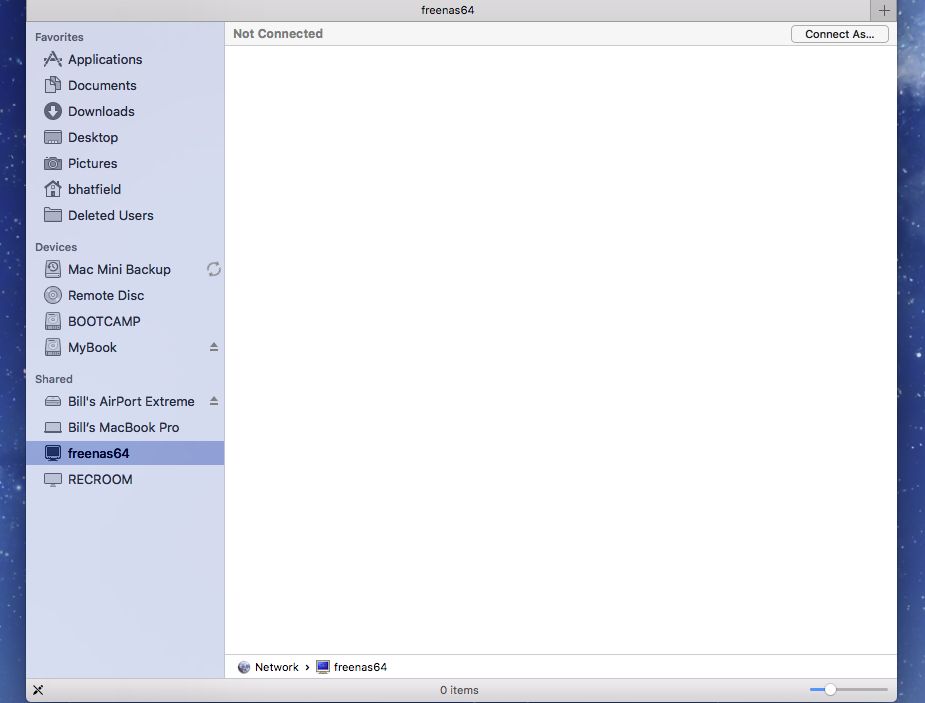Select Bill's AirPort Extreme label

131,402
